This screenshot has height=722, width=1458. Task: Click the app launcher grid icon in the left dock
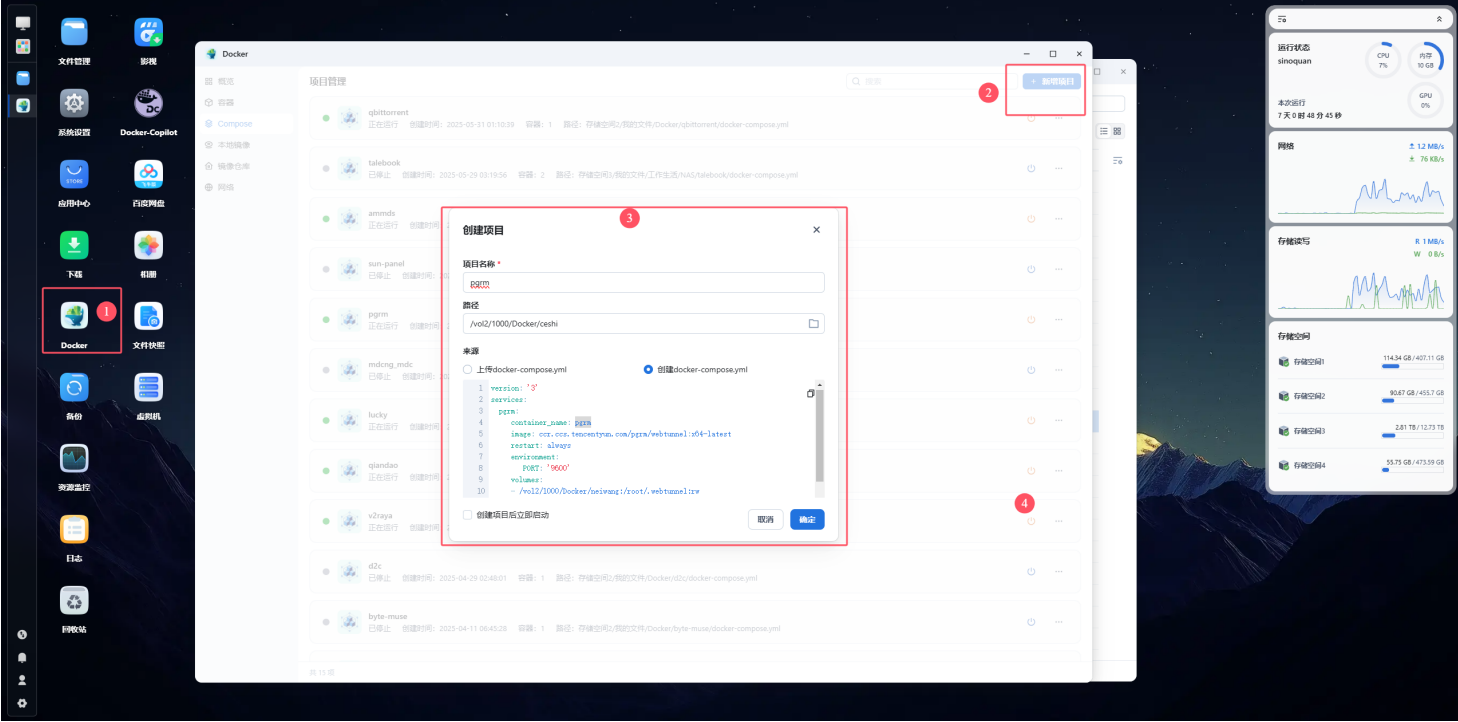click(22, 46)
